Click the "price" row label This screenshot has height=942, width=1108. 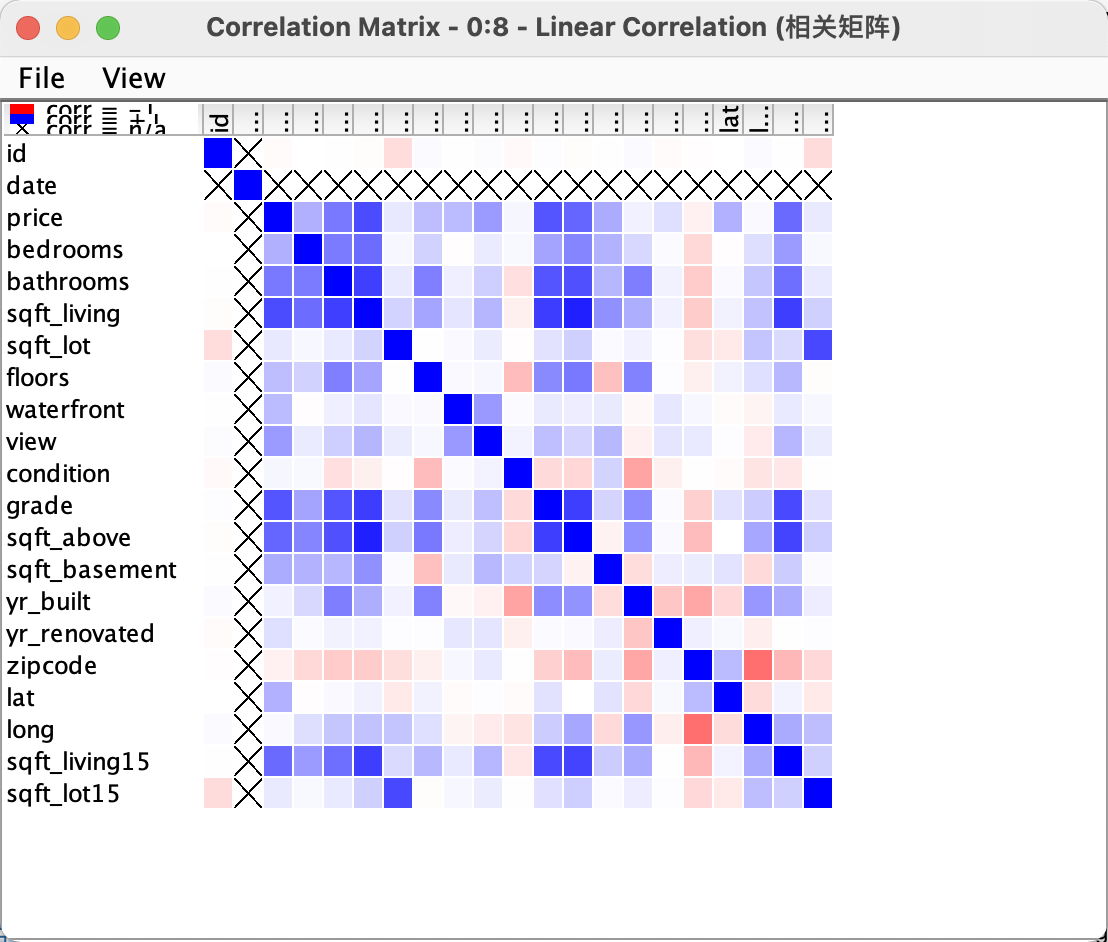click(35, 218)
